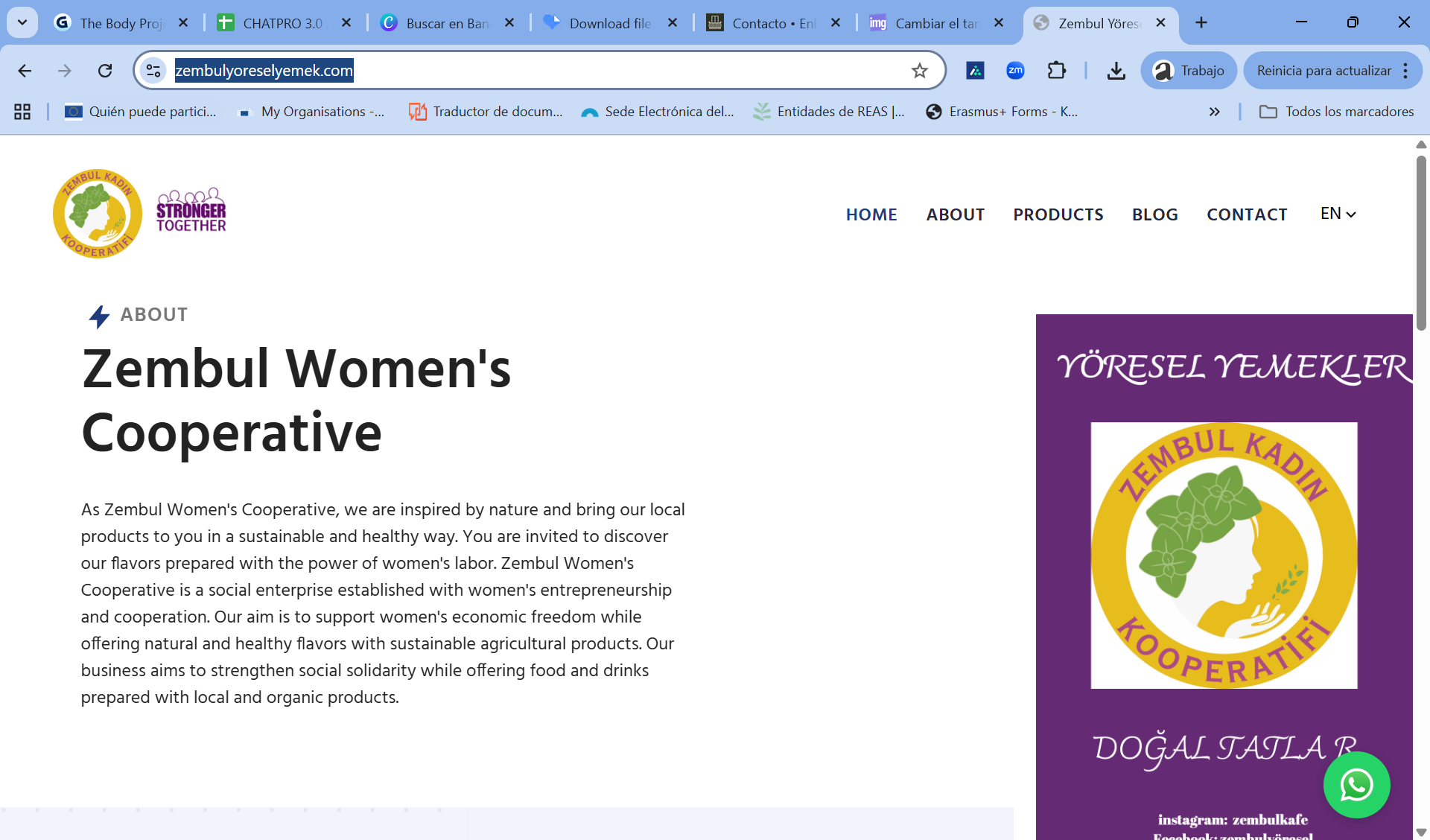1430x840 pixels.
Task: Click the Zembul Kadın Kooperatifi header logo
Action: [x=98, y=214]
